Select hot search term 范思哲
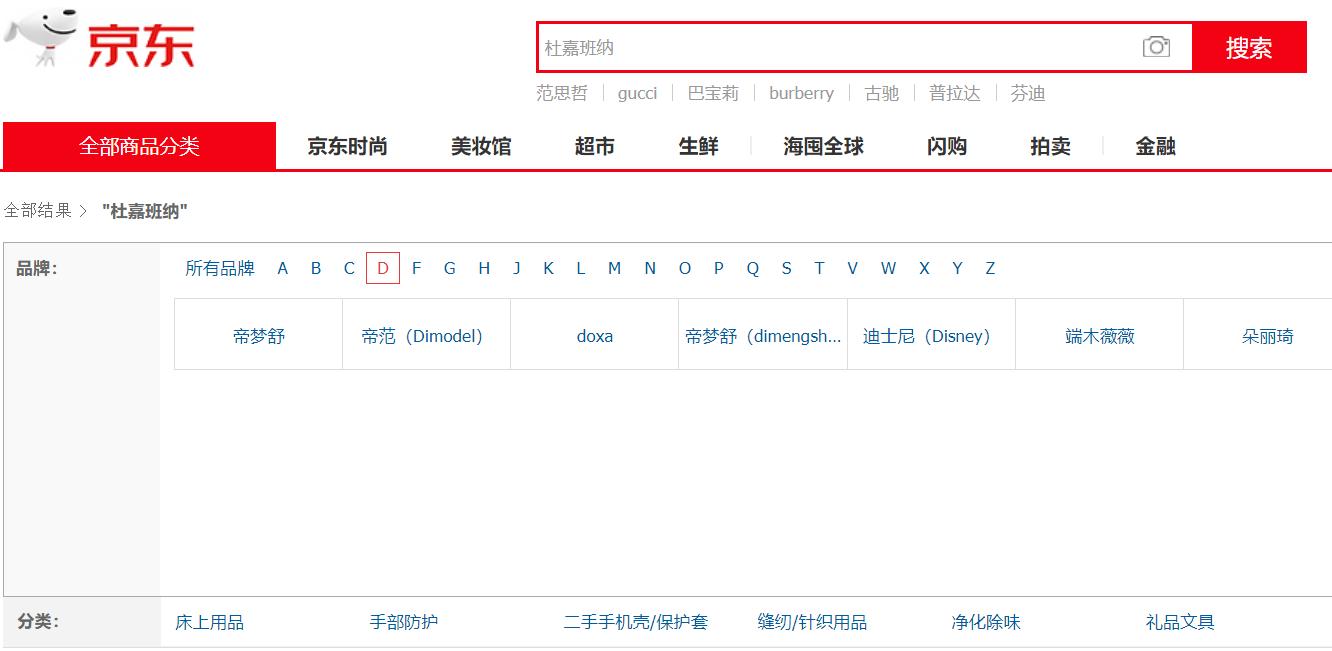1332x651 pixels. pos(562,93)
